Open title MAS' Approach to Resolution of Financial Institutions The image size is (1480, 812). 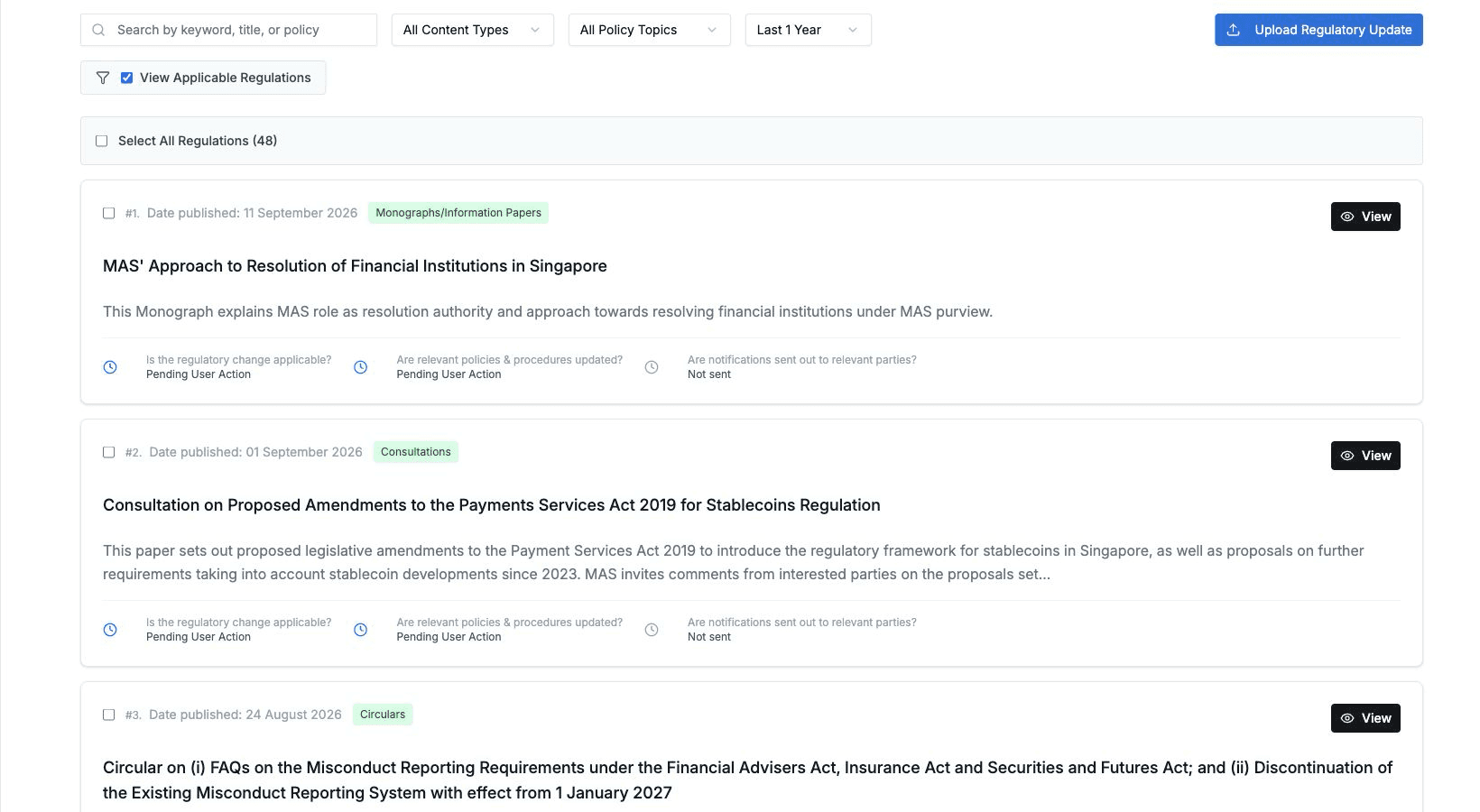355,266
